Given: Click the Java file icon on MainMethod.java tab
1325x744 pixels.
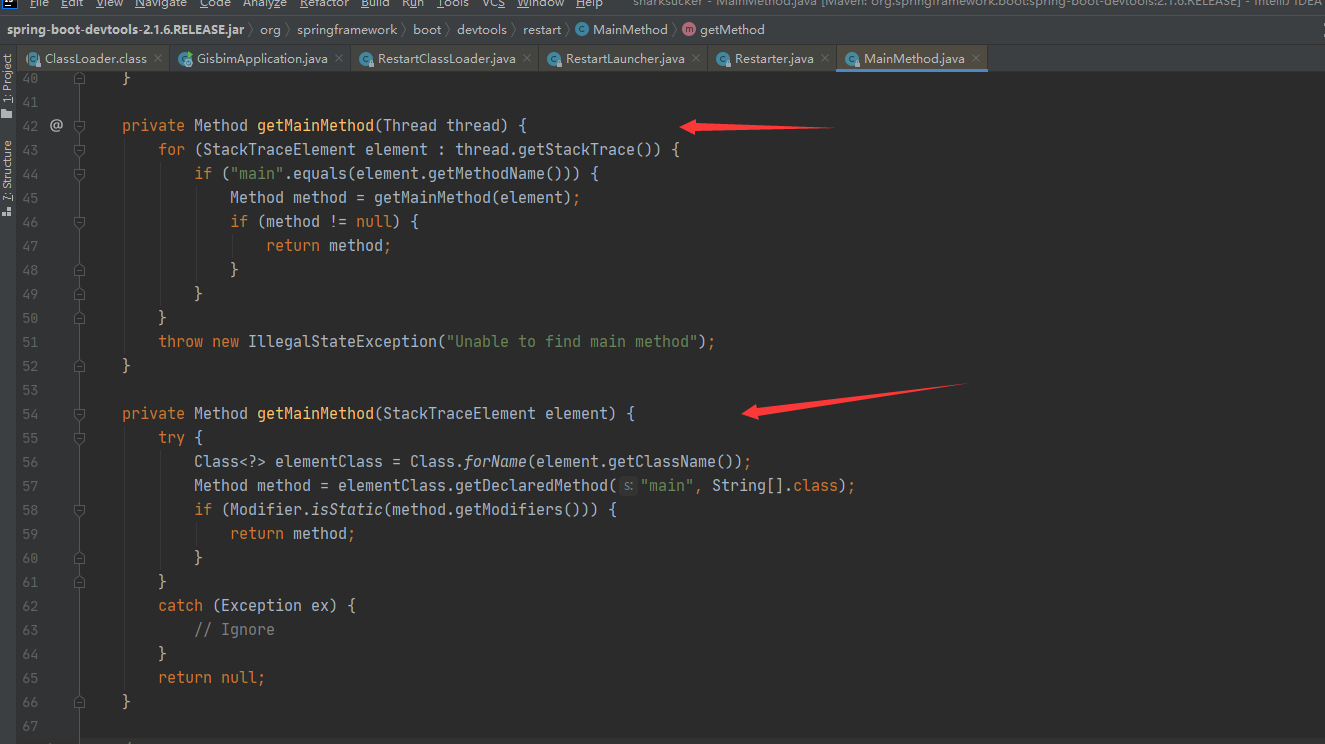Looking at the screenshot, I should (851, 58).
